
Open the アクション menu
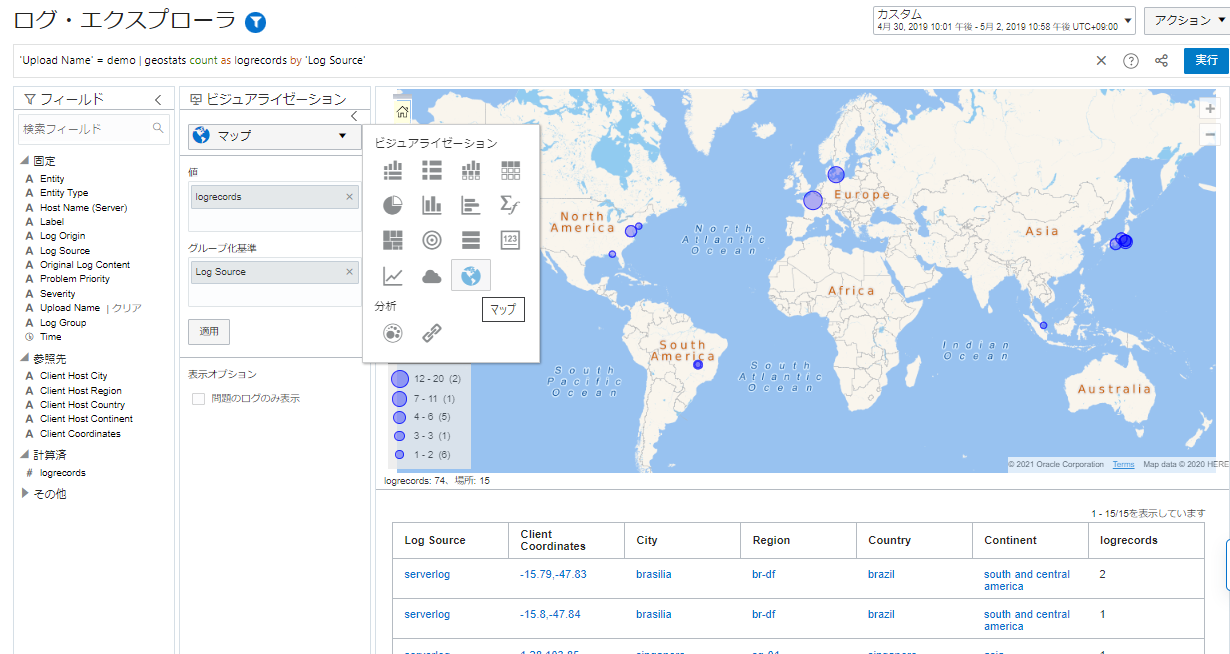point(1187,20)
